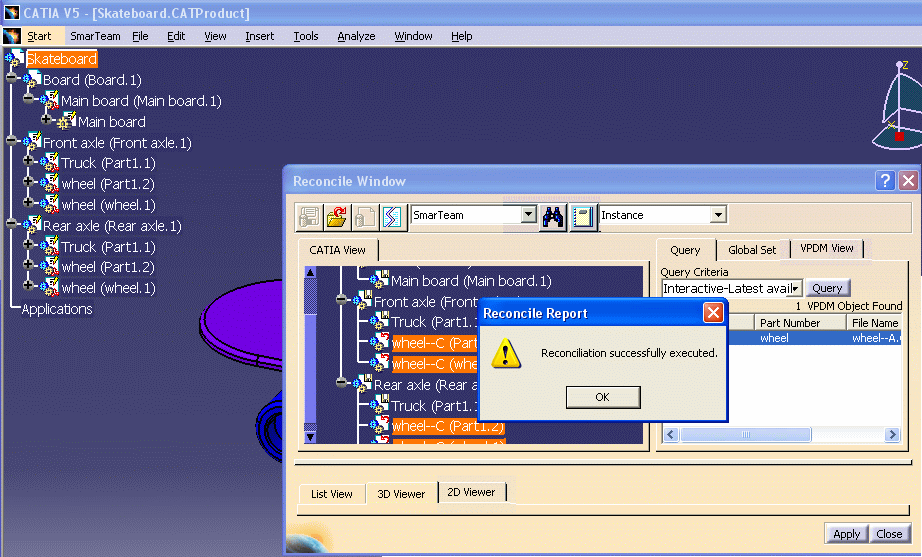Collapse the Rear axle tree node
922x557 pixels.
pos(11,226)
